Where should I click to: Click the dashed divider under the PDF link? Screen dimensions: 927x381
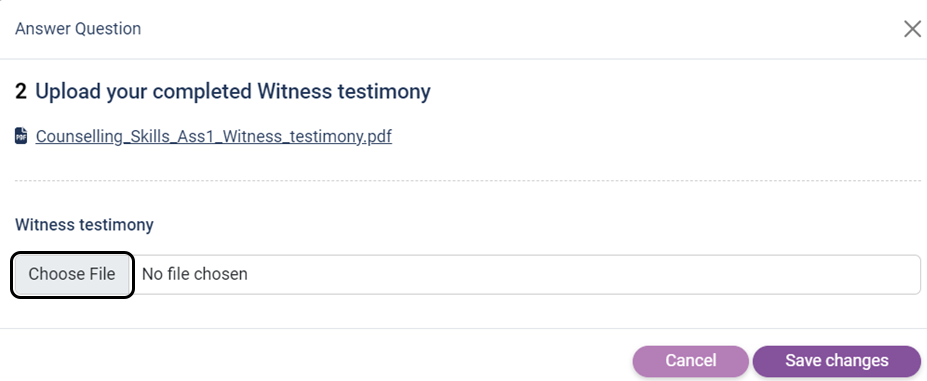coord(468,180)
